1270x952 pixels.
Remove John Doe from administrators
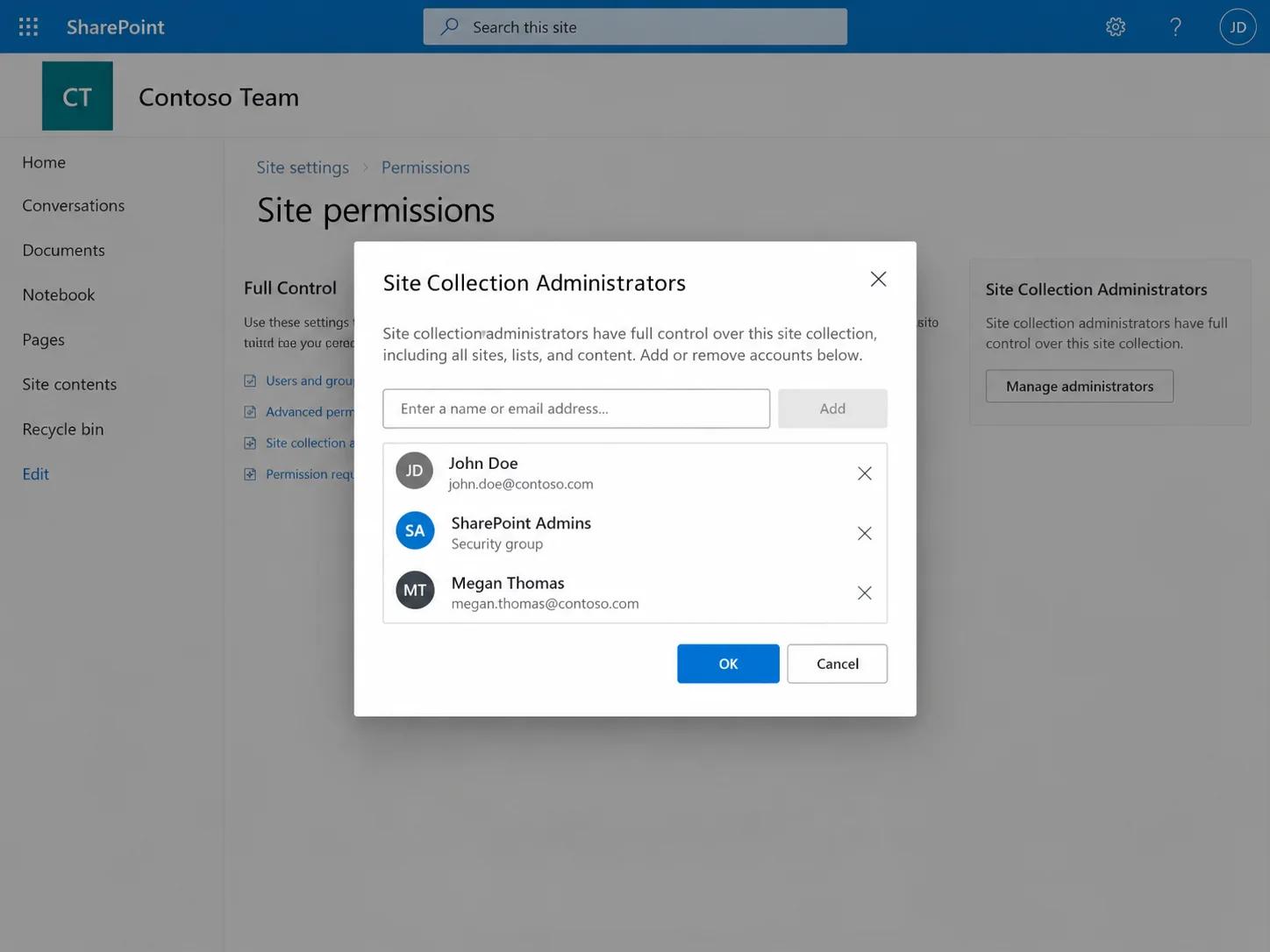click(865, 473)
